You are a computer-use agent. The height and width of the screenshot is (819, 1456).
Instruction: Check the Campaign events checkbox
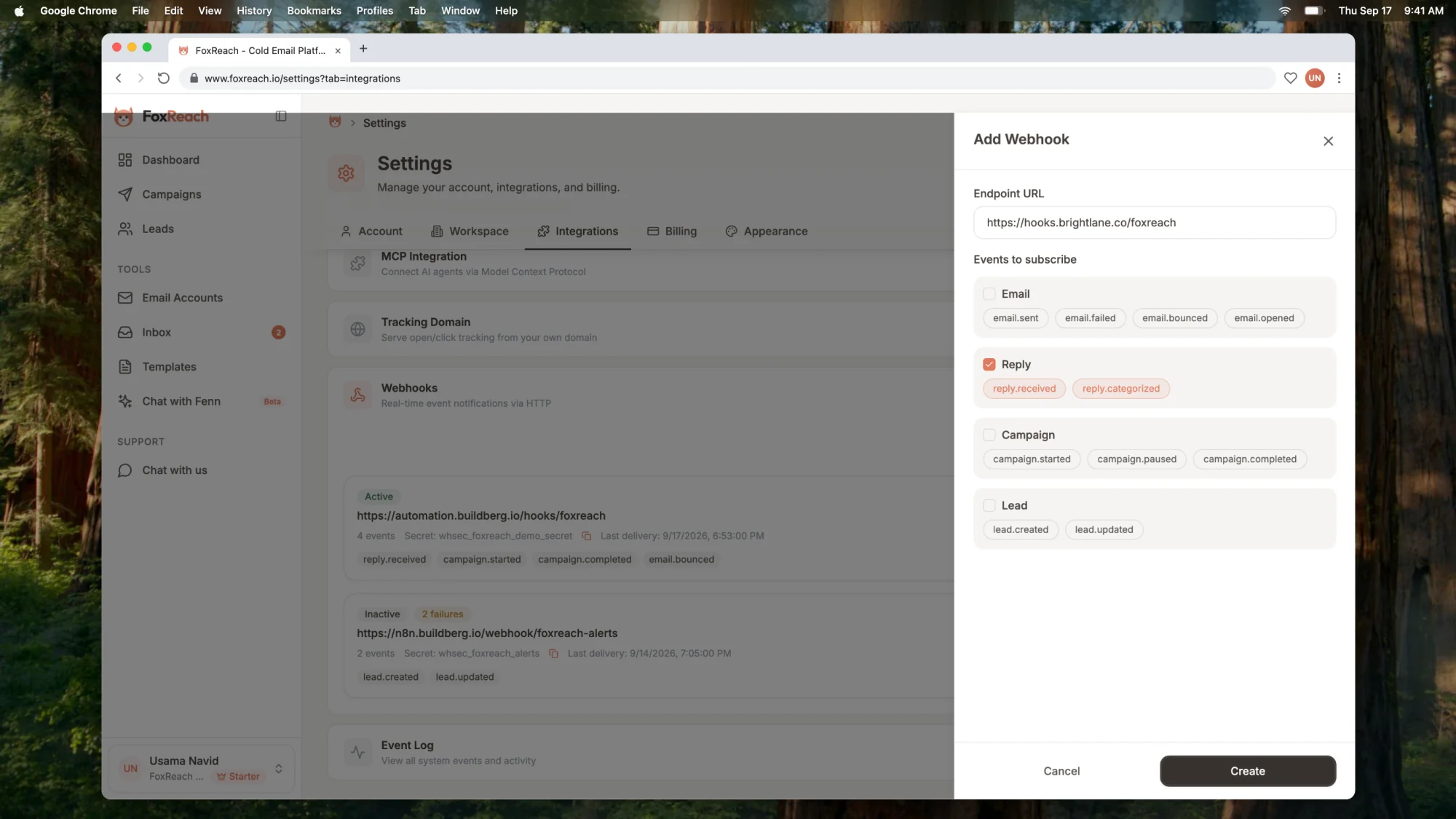click(989, 435)
